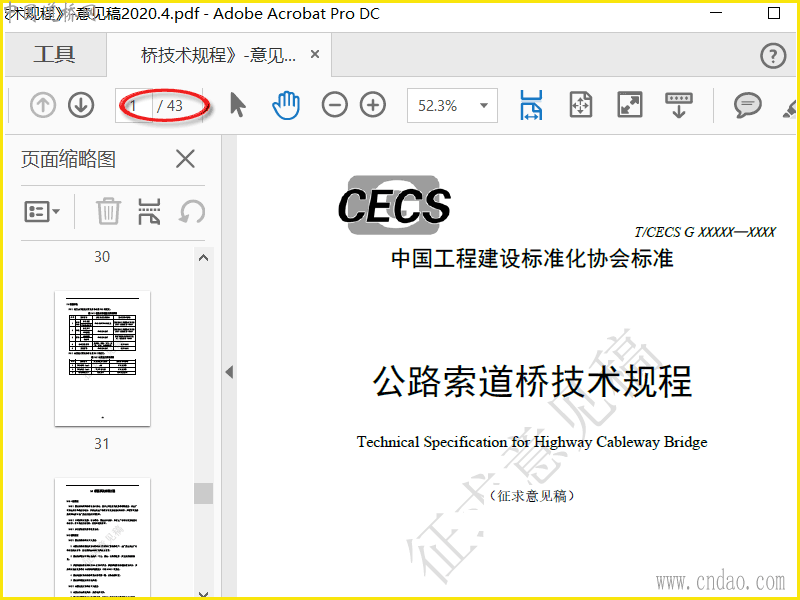The height and width of the screenshot is (600, 800).
Task: Open the thumbnail options dropdown menu
Action: 42,211
